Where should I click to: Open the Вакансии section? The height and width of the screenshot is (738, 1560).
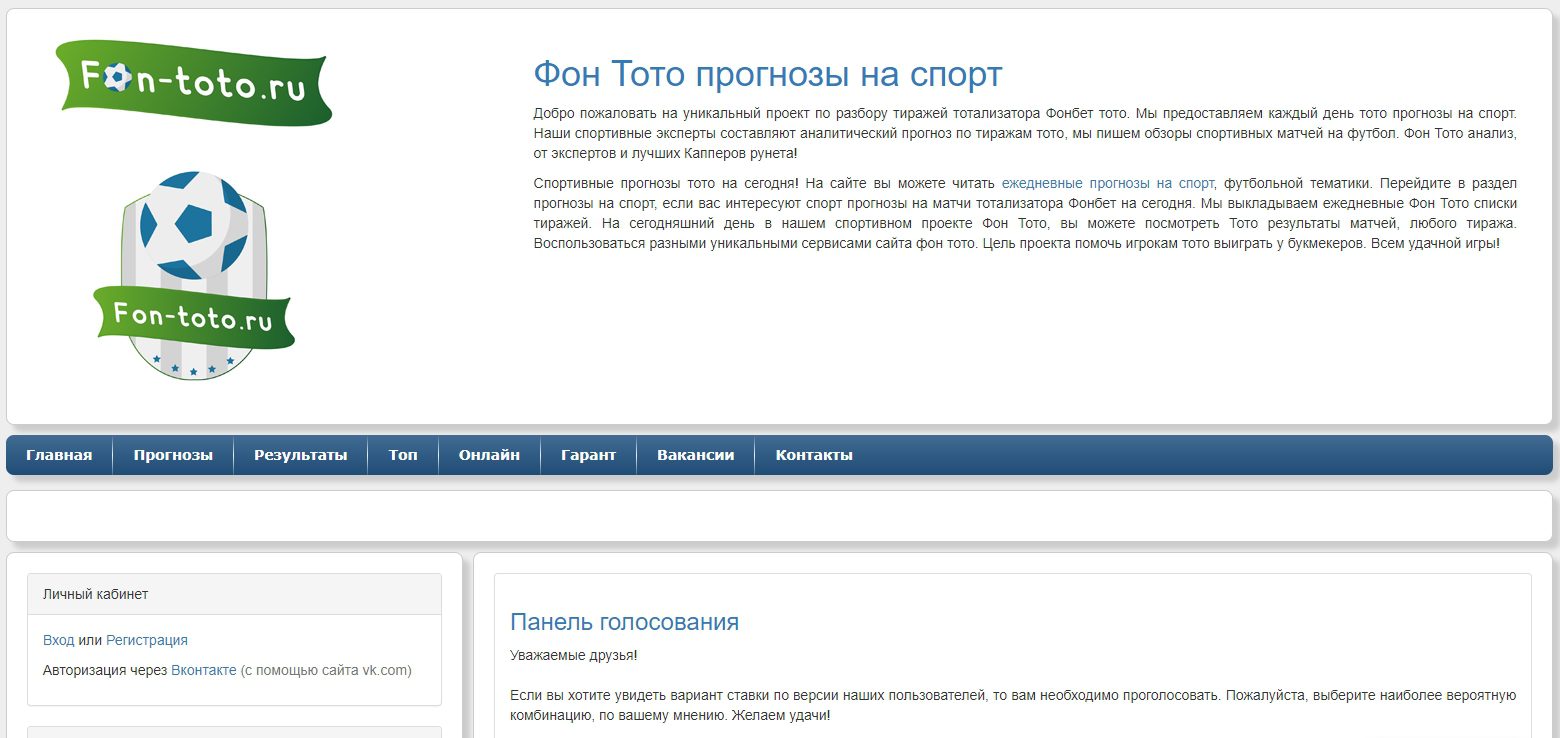click(695, 455)
